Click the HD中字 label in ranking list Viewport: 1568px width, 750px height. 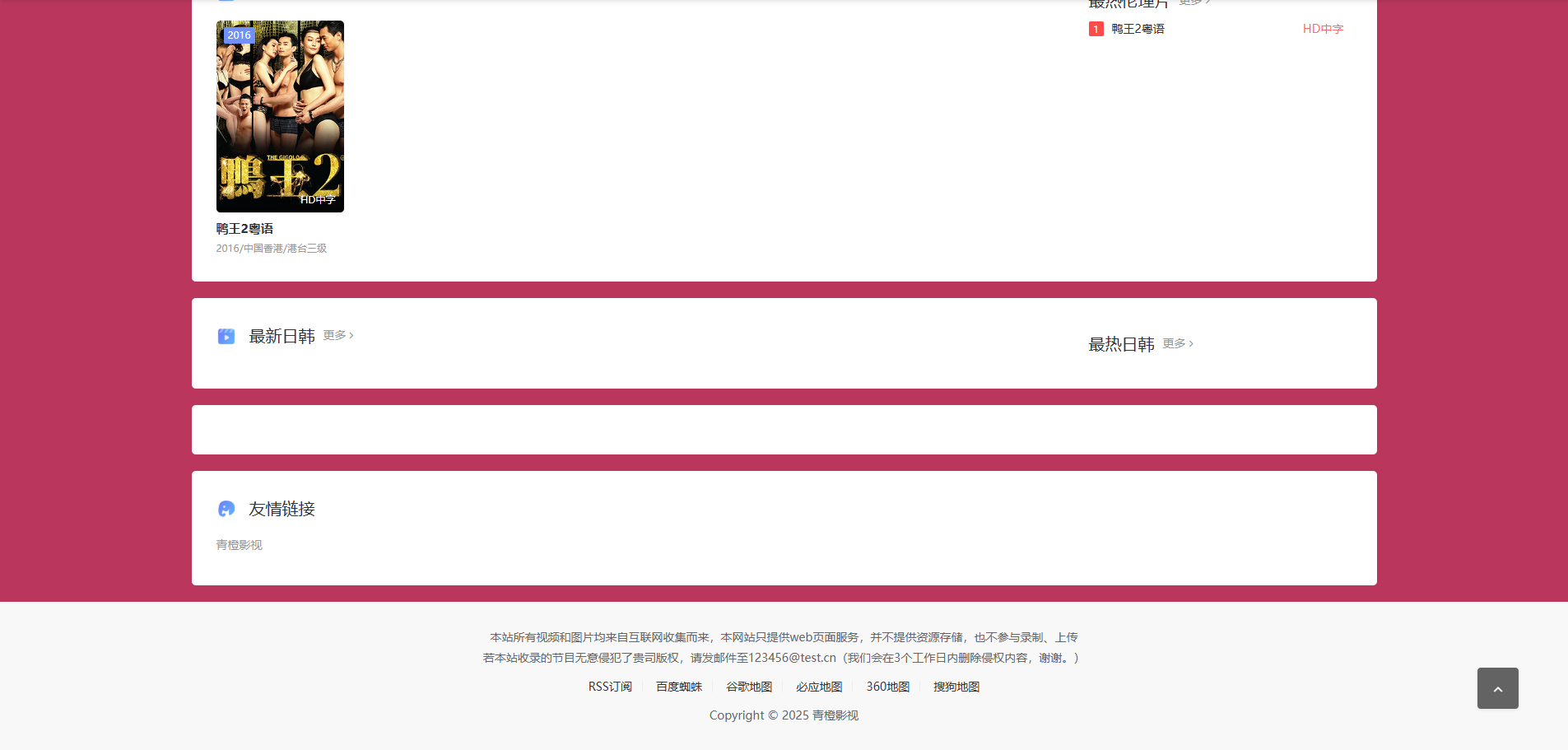pyautogui.click(x=1322, y=29)
